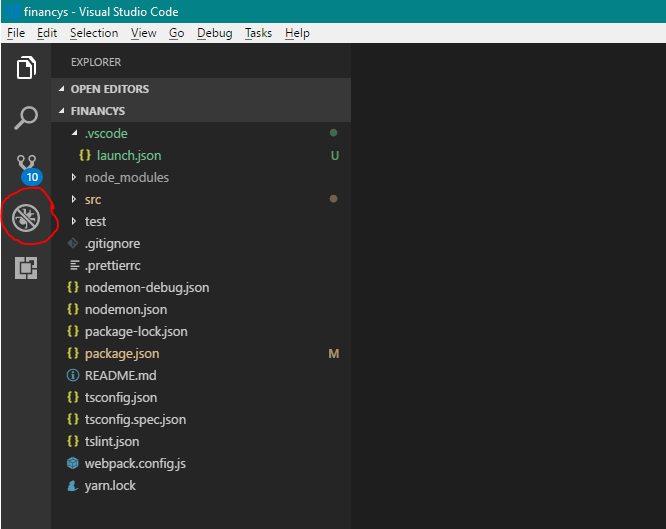Open the tsconfig.json file
Viewport: 666px width, 529px height.
[x=121, y=398]
